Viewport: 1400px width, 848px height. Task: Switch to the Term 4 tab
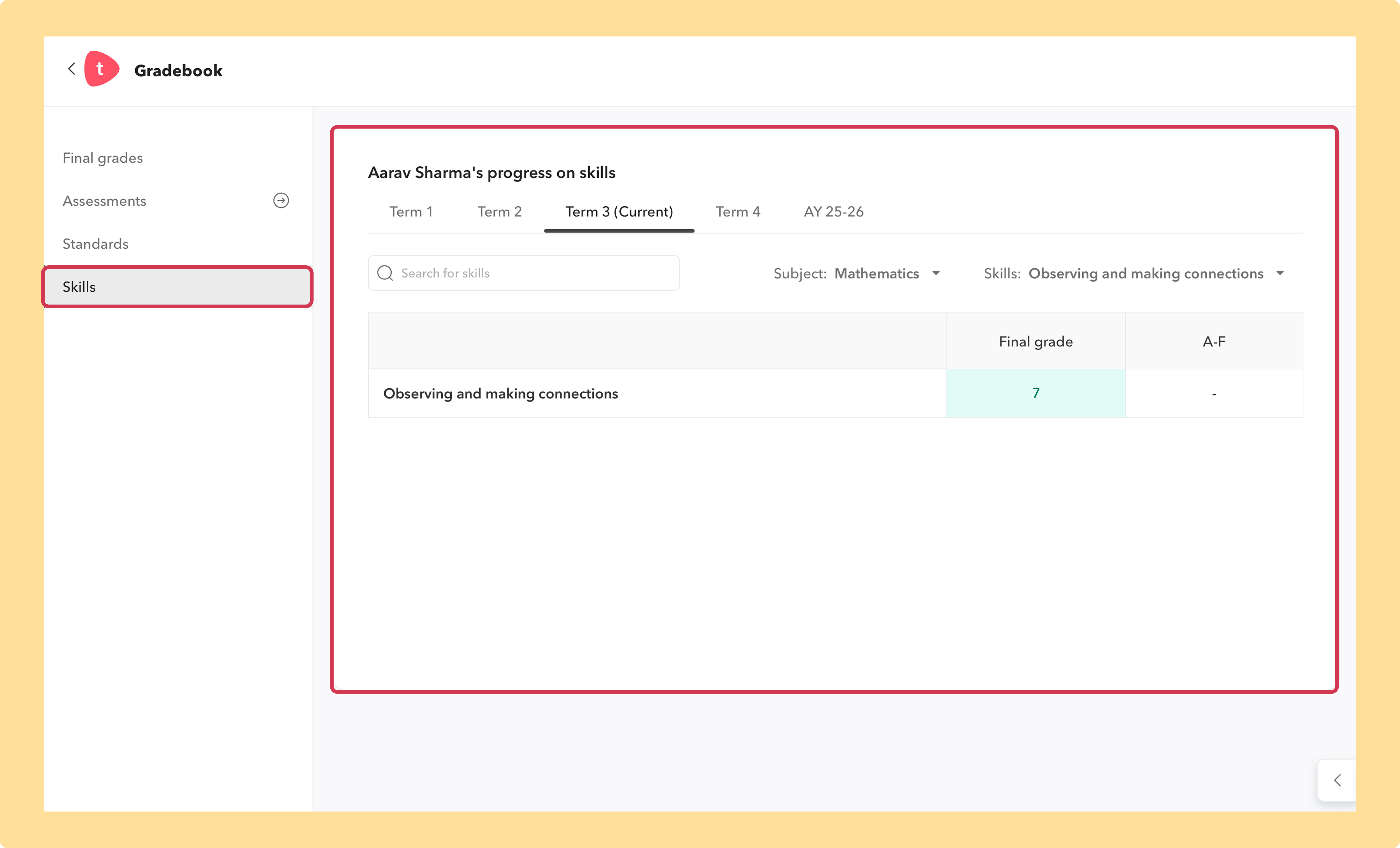[738, 212]
